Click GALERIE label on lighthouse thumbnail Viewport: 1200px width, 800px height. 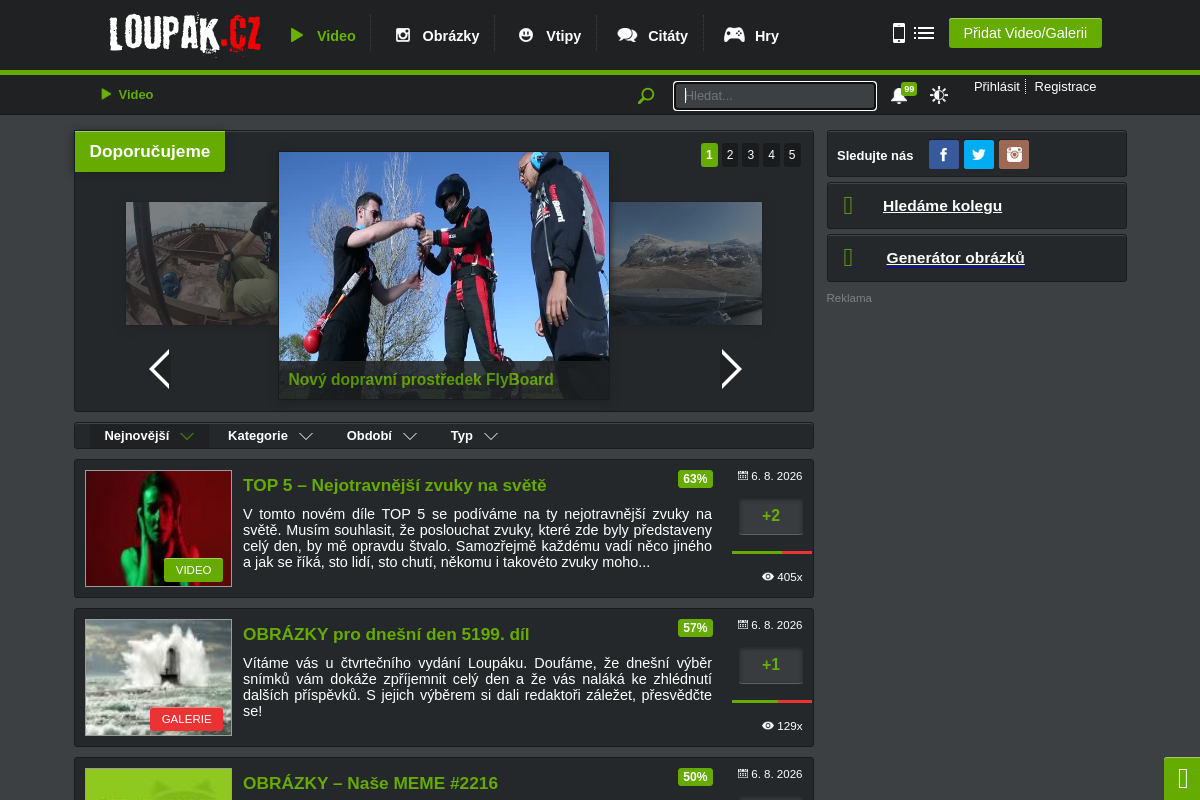pyautogui.click(x=187, y=719)
